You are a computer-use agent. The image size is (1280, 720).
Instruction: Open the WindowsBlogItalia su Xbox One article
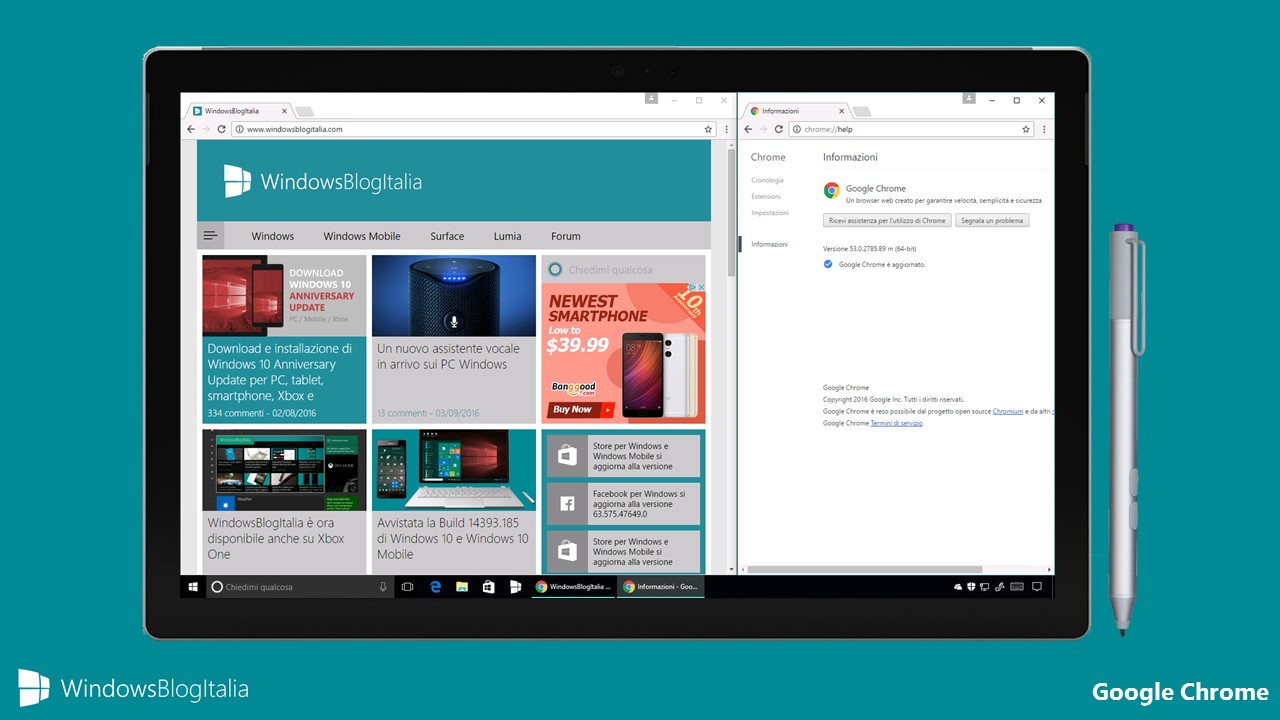click(276, 538)
